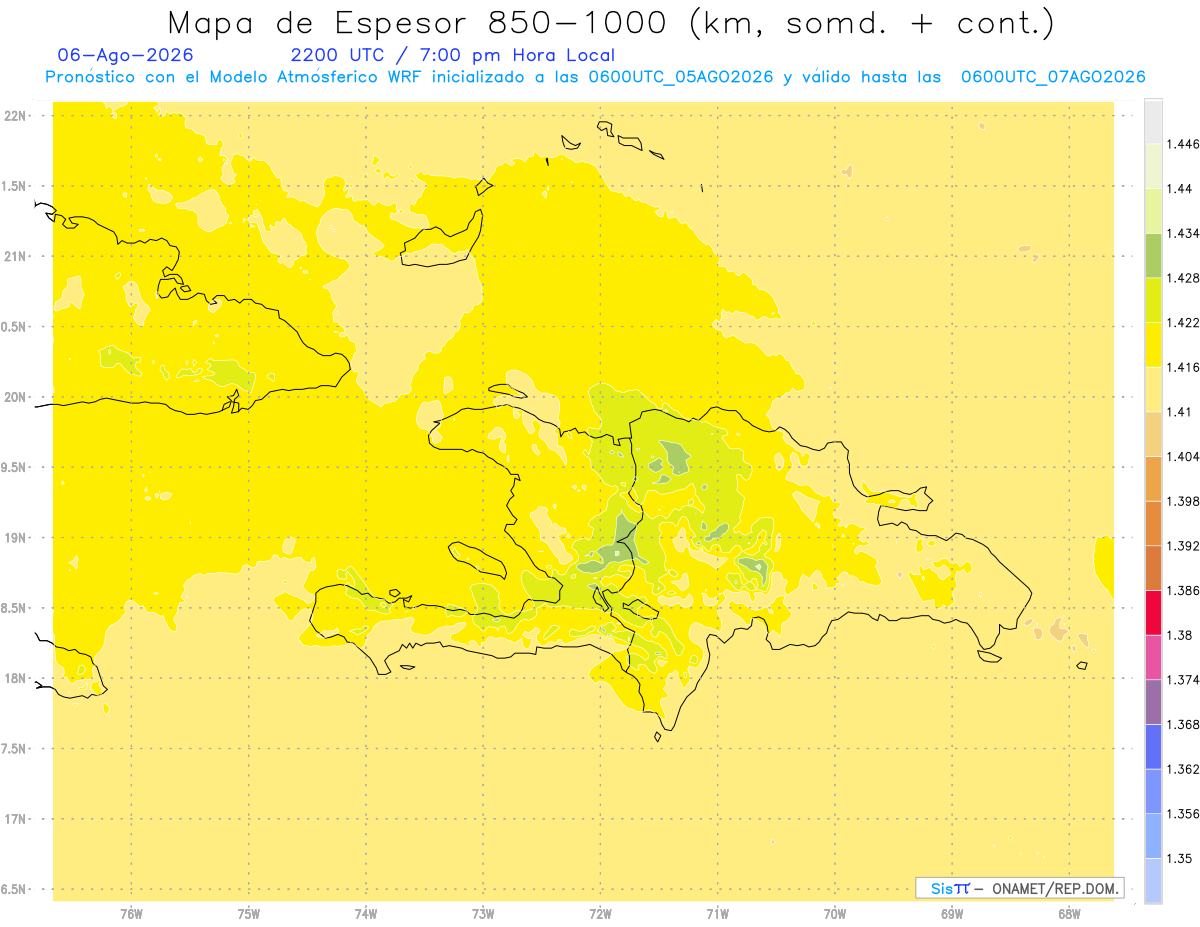Click the 'Sistπ – ONAMET/REP.DOM.' credit box
This screenshot has width=1200, height=927.
pyautogui.click(x=1020, y=888)
